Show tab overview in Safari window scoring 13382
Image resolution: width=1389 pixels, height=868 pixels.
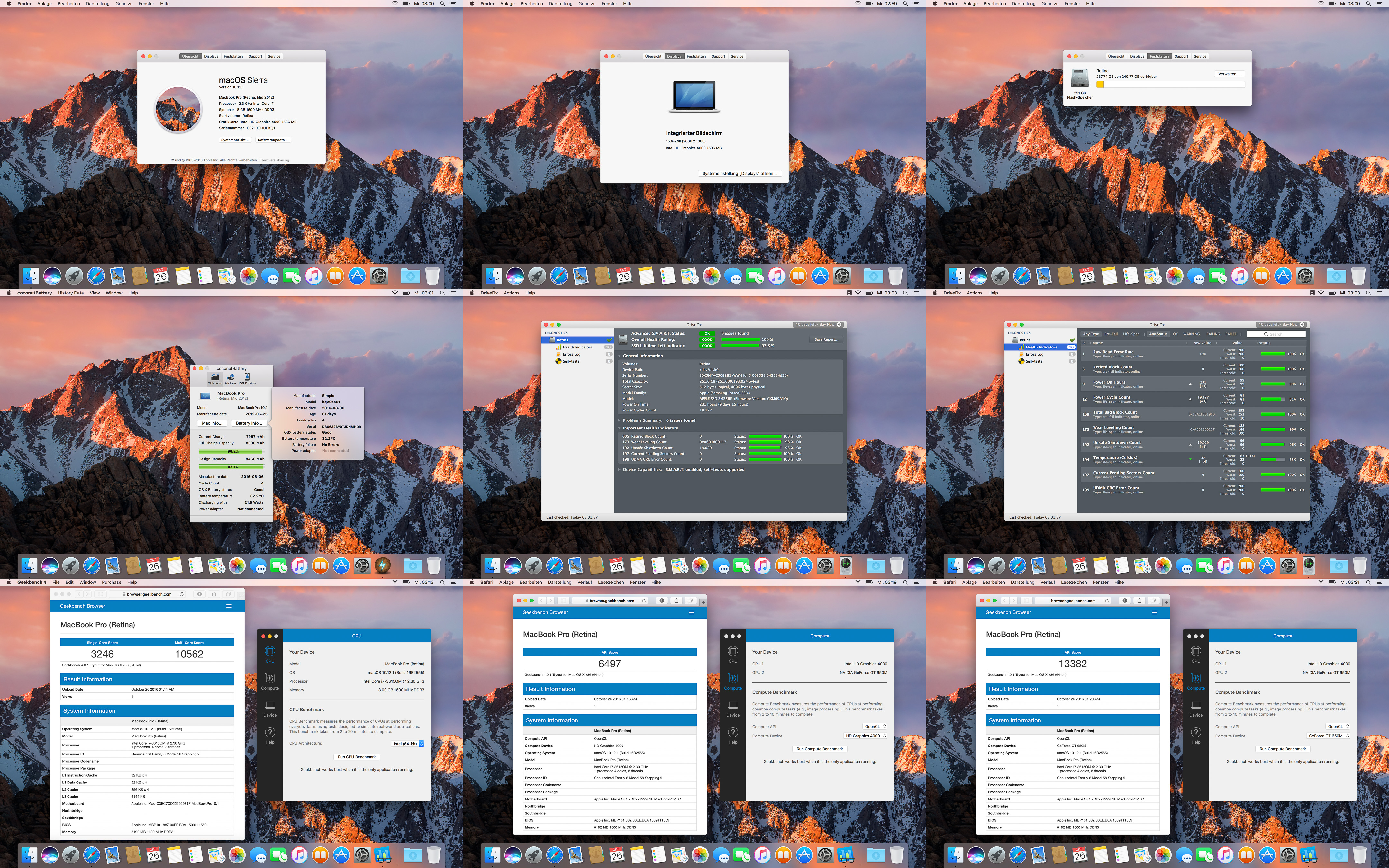click(1154, 601)
